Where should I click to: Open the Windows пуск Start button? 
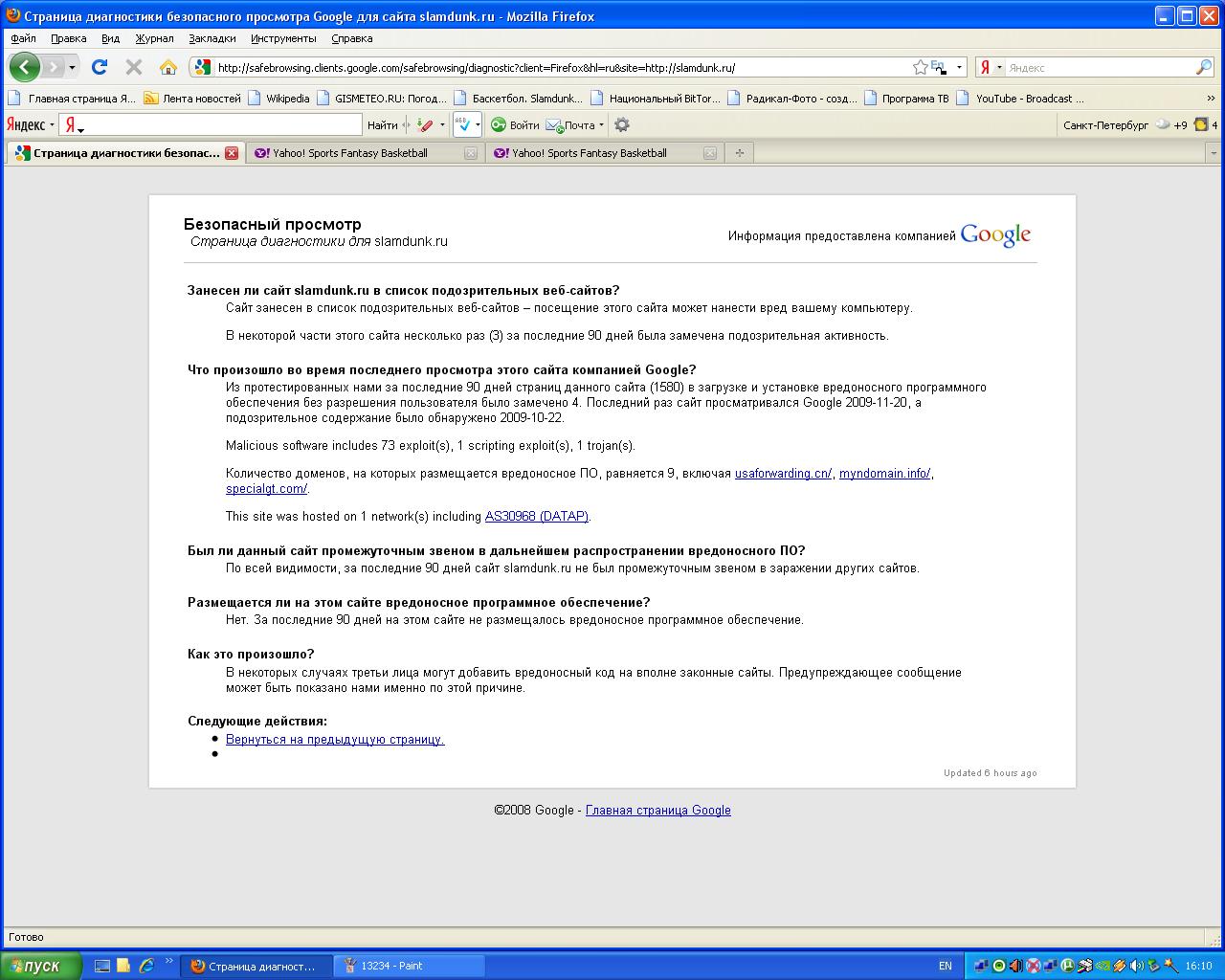tap(39, 966)
